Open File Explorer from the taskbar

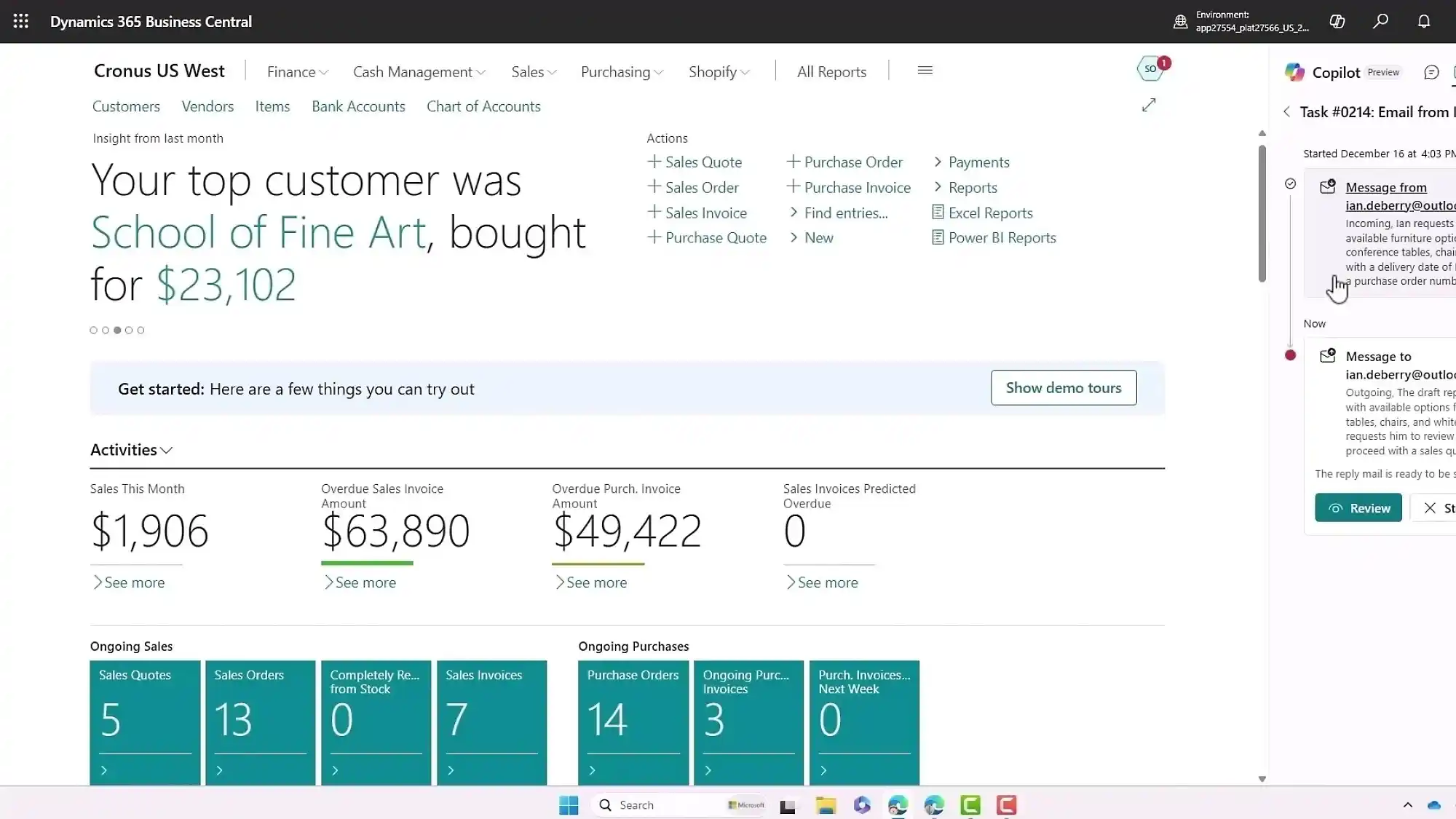(825, 805)
